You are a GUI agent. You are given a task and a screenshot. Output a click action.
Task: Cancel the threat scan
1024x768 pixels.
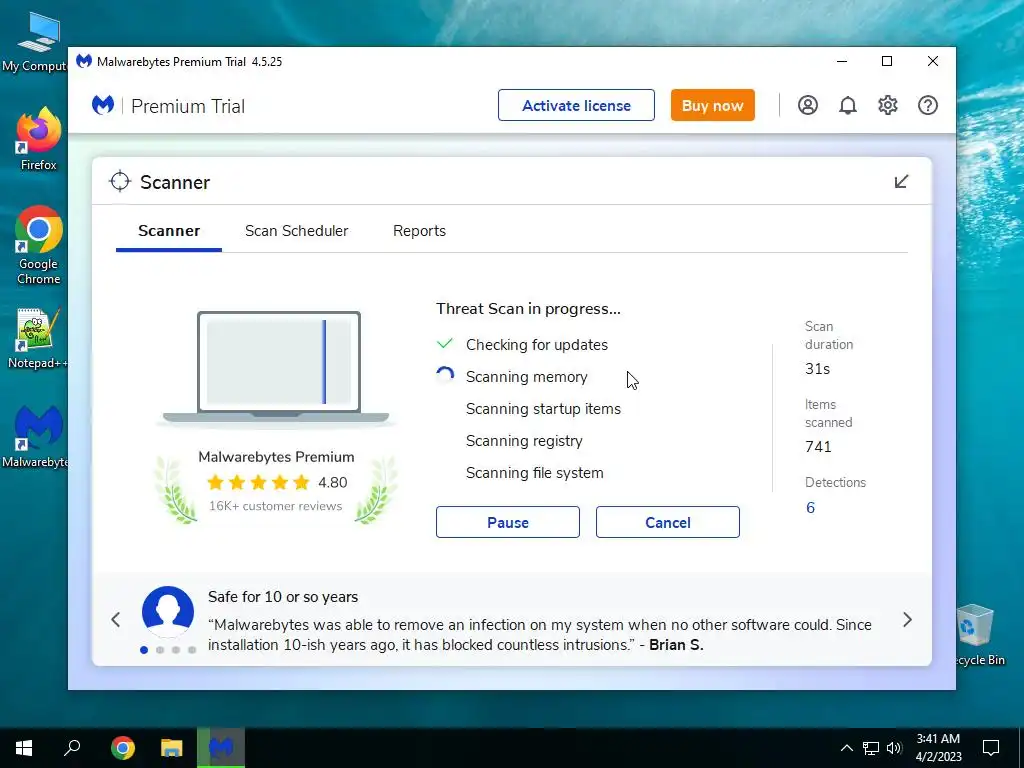coord(667,522)
